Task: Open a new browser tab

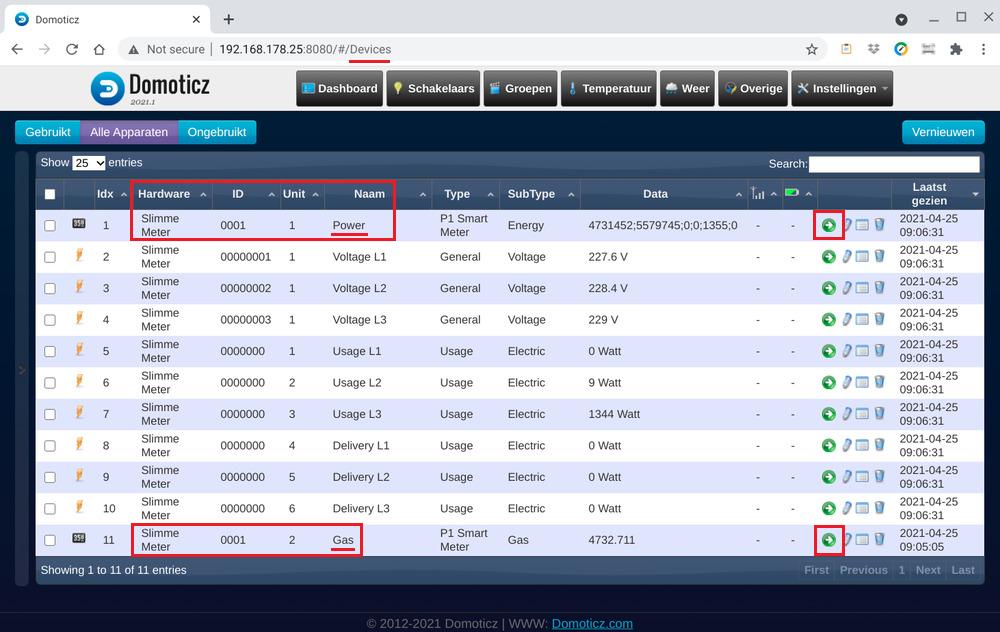Action: click(x=228, y=20)
